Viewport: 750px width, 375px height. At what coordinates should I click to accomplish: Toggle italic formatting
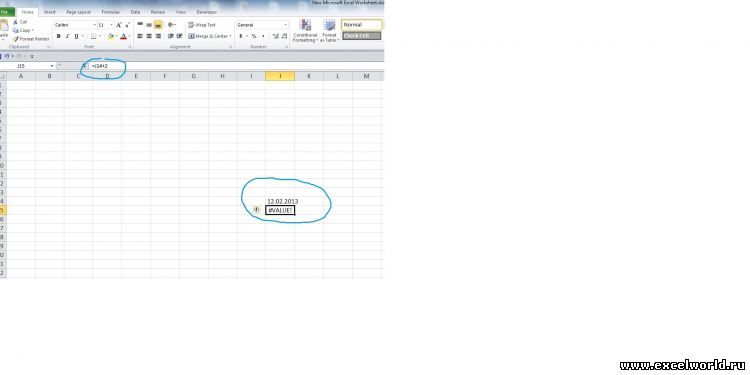pos(67,36)
